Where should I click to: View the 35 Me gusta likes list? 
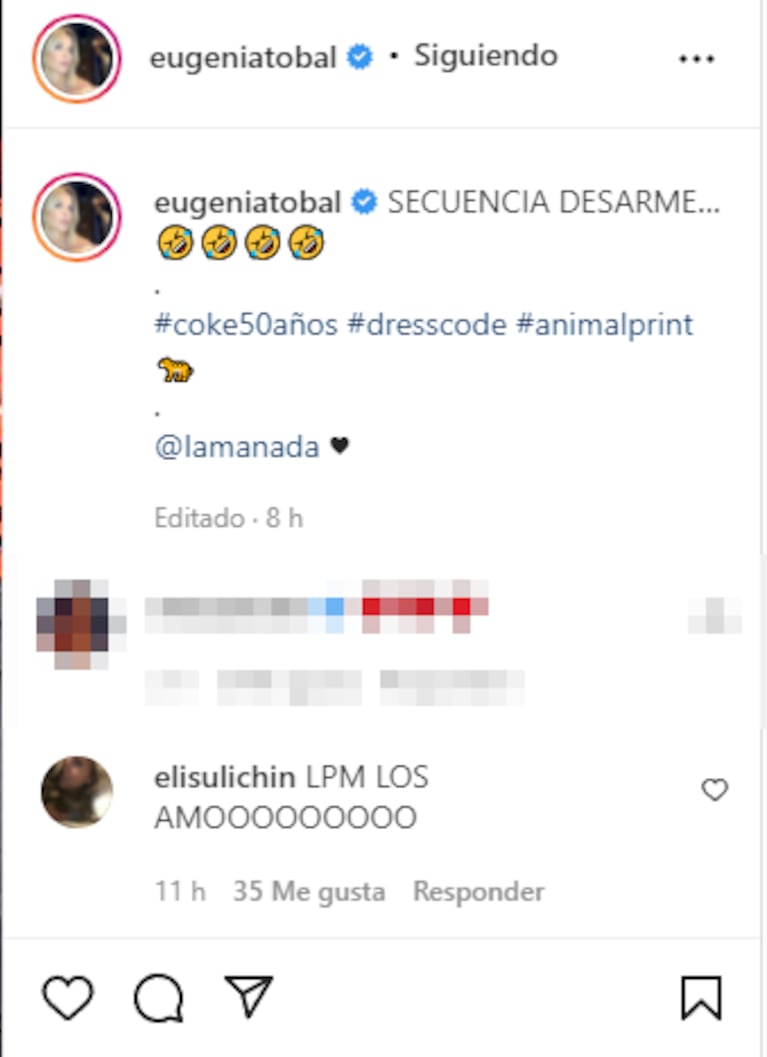tap(309, 892)
